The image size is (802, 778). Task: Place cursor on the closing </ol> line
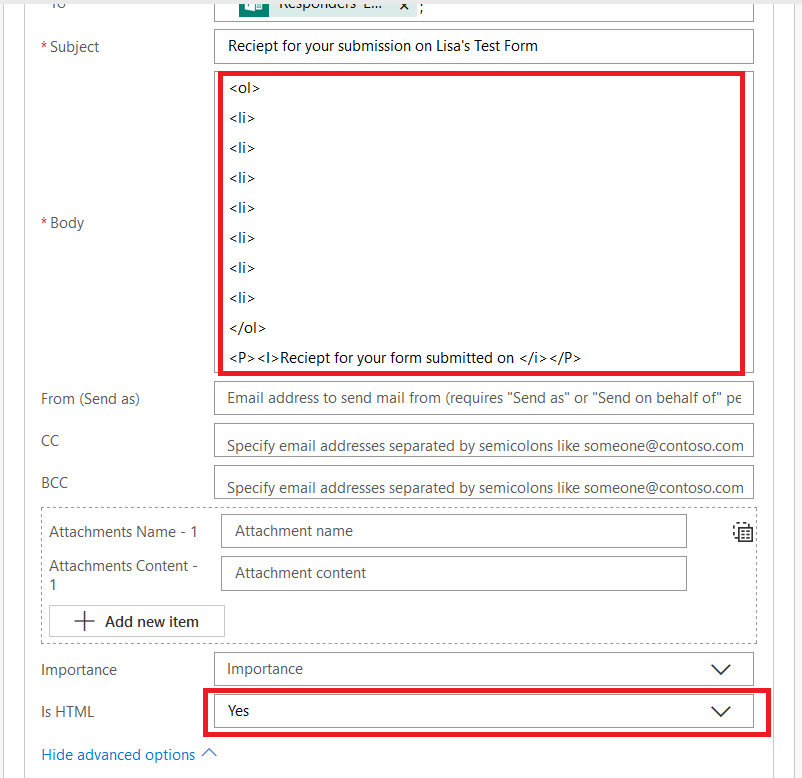(248, 328)
